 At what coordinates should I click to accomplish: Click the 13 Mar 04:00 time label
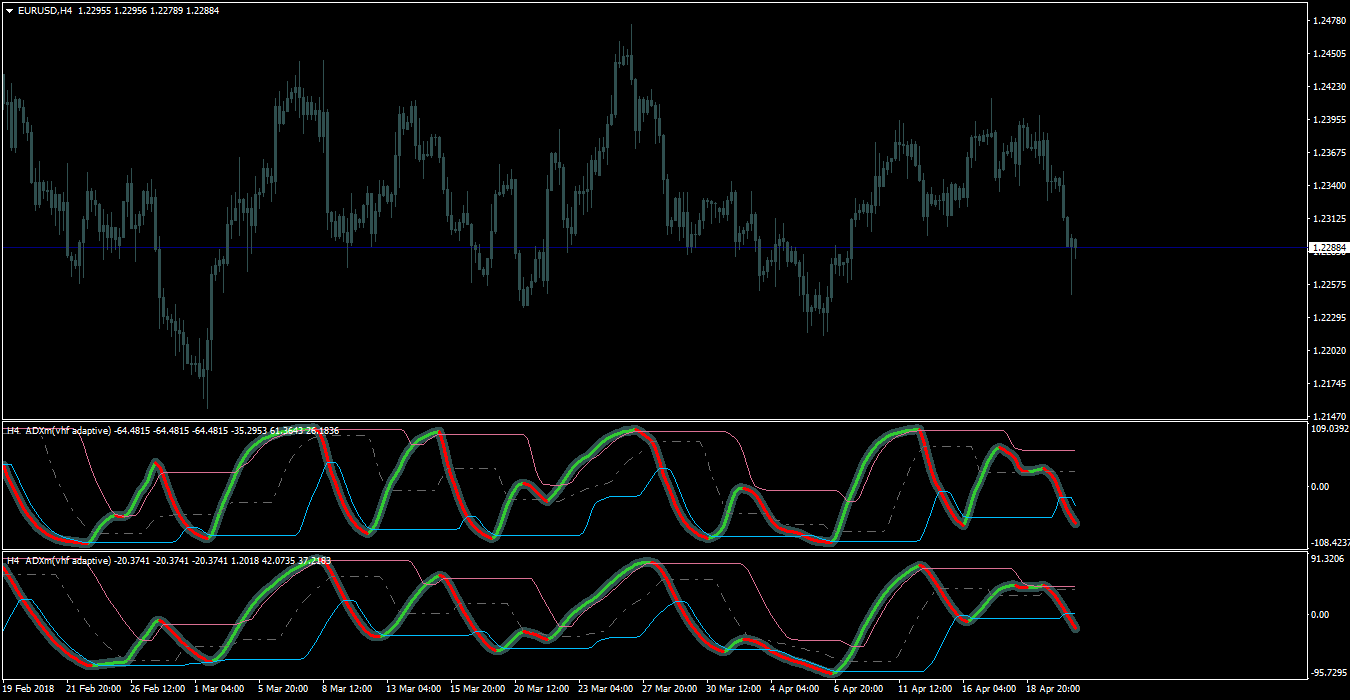pos(414,689)
